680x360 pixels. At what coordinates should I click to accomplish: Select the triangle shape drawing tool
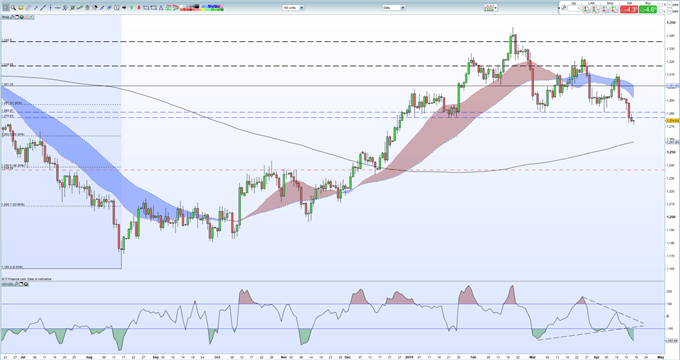coord(161,8)
